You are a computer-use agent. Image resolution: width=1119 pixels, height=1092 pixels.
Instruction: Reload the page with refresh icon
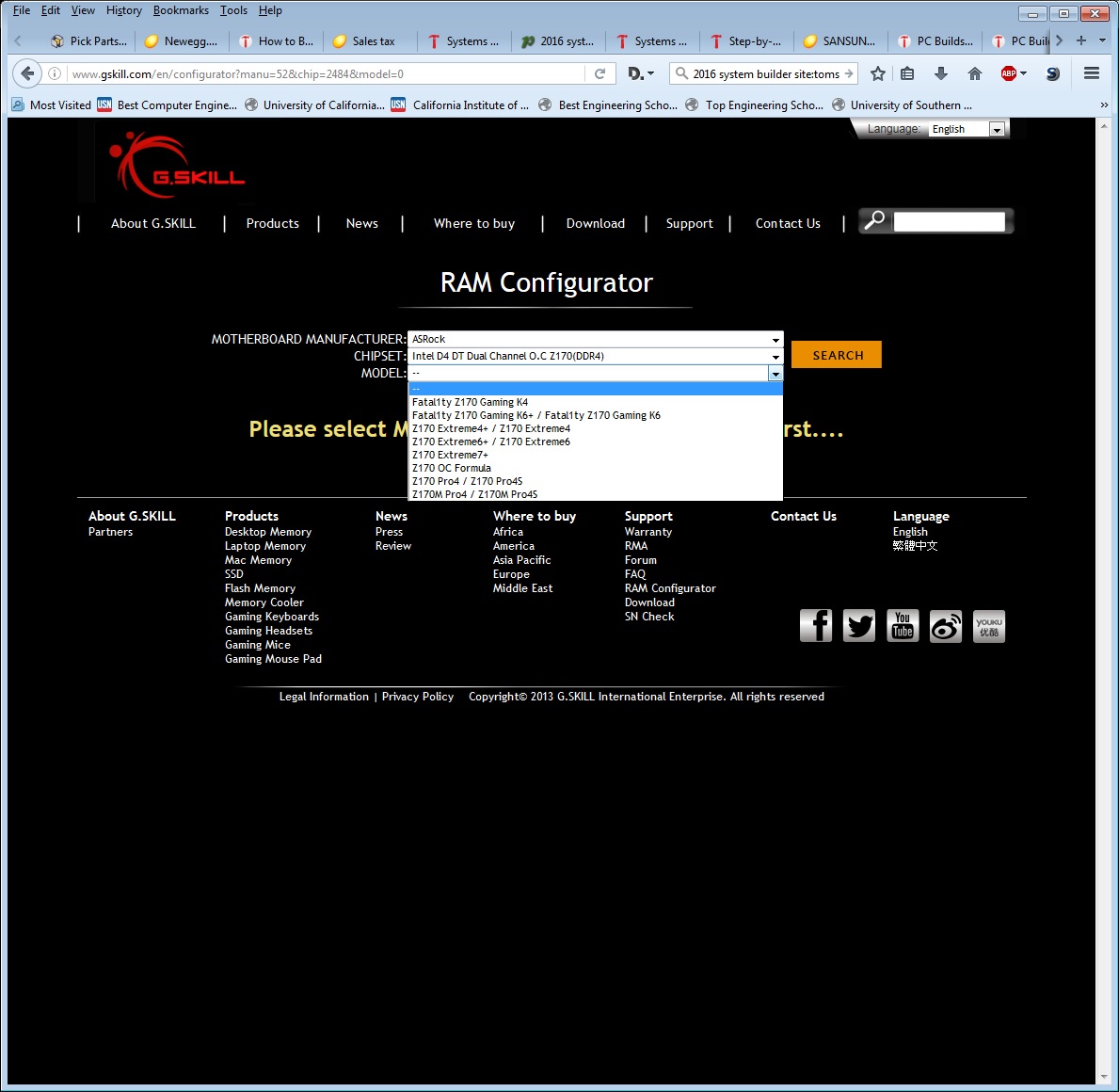click(x=600, y=73)
